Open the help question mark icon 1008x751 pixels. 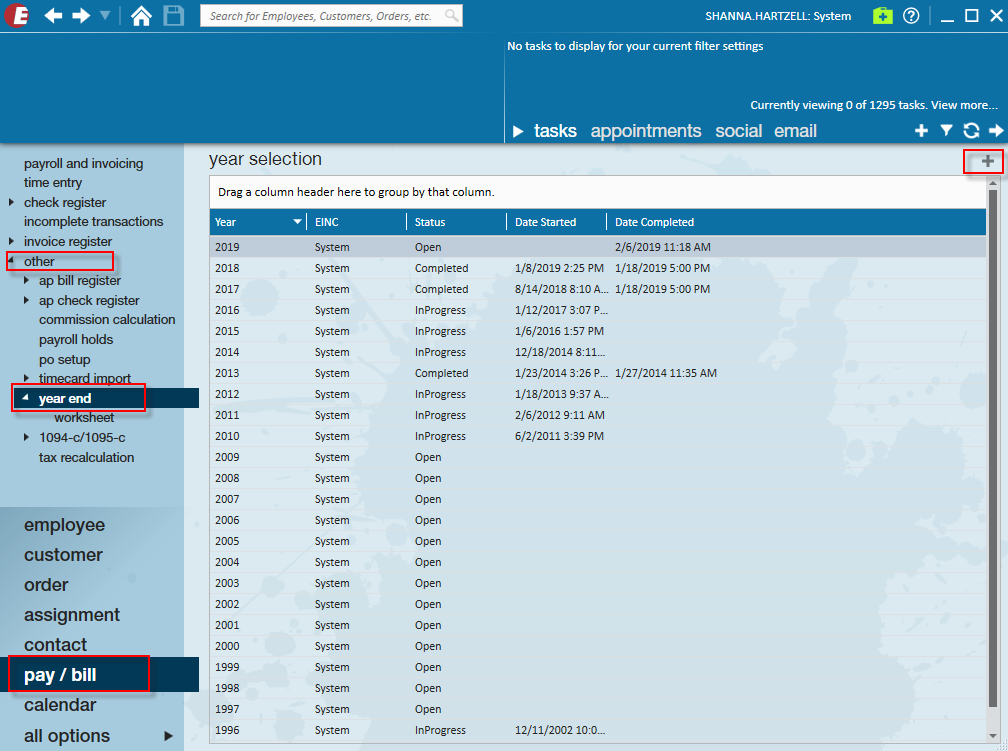pyautogui.click(x=911, y=15)
